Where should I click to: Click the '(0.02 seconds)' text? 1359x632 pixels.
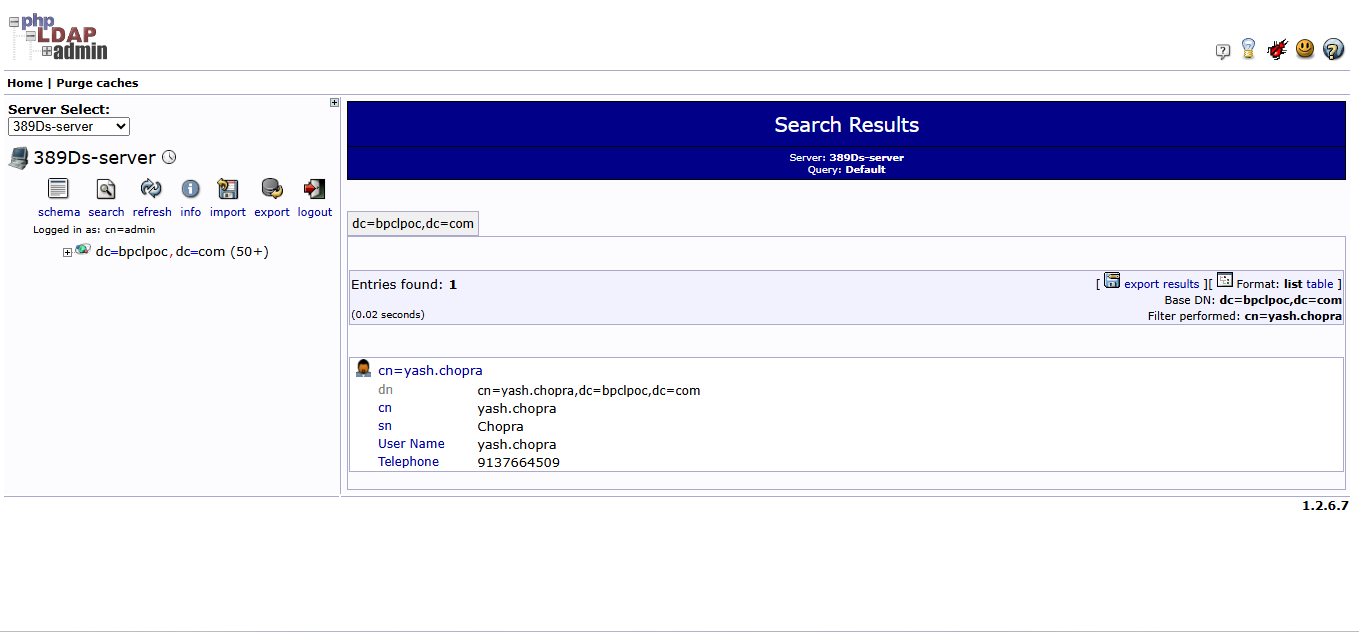pyautogui.click(x=388, y=315)
